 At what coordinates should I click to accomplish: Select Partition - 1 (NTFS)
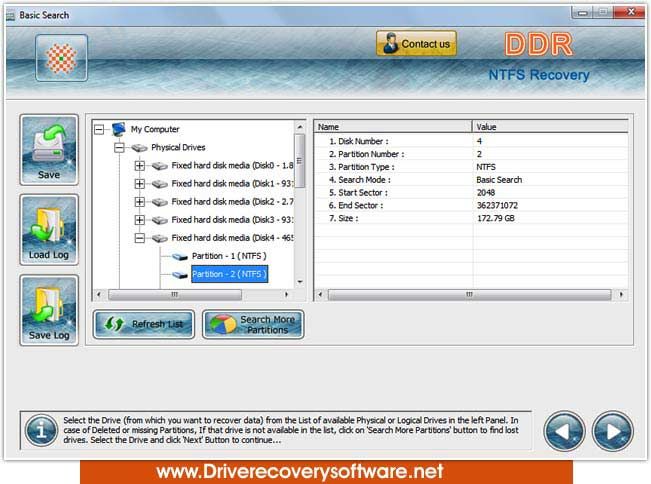point(229,256)
